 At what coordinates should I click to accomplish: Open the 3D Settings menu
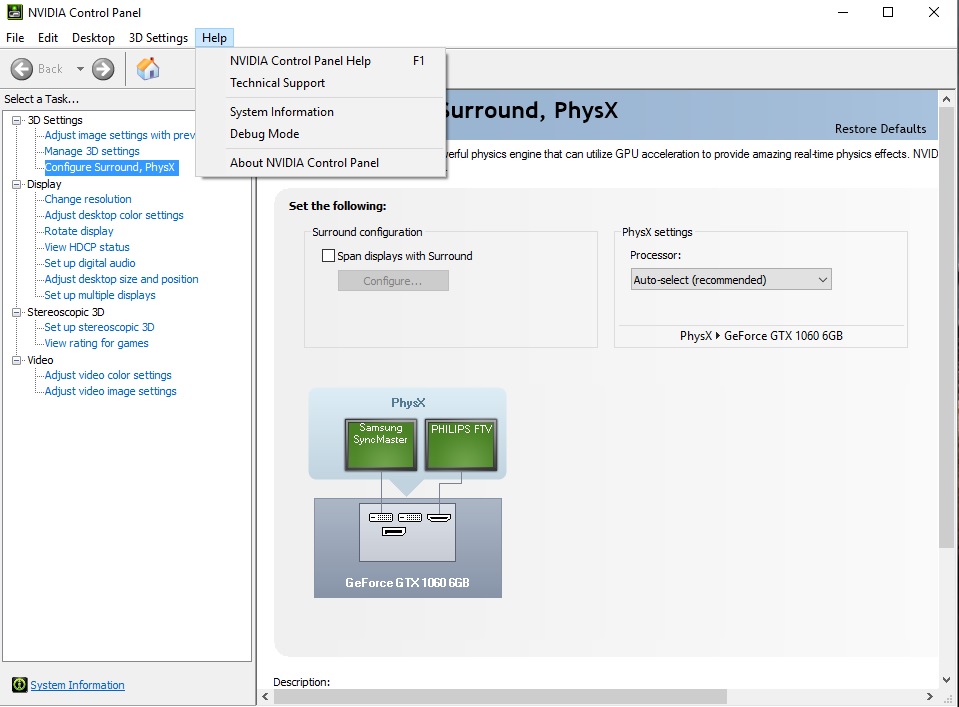coord(158,38)
